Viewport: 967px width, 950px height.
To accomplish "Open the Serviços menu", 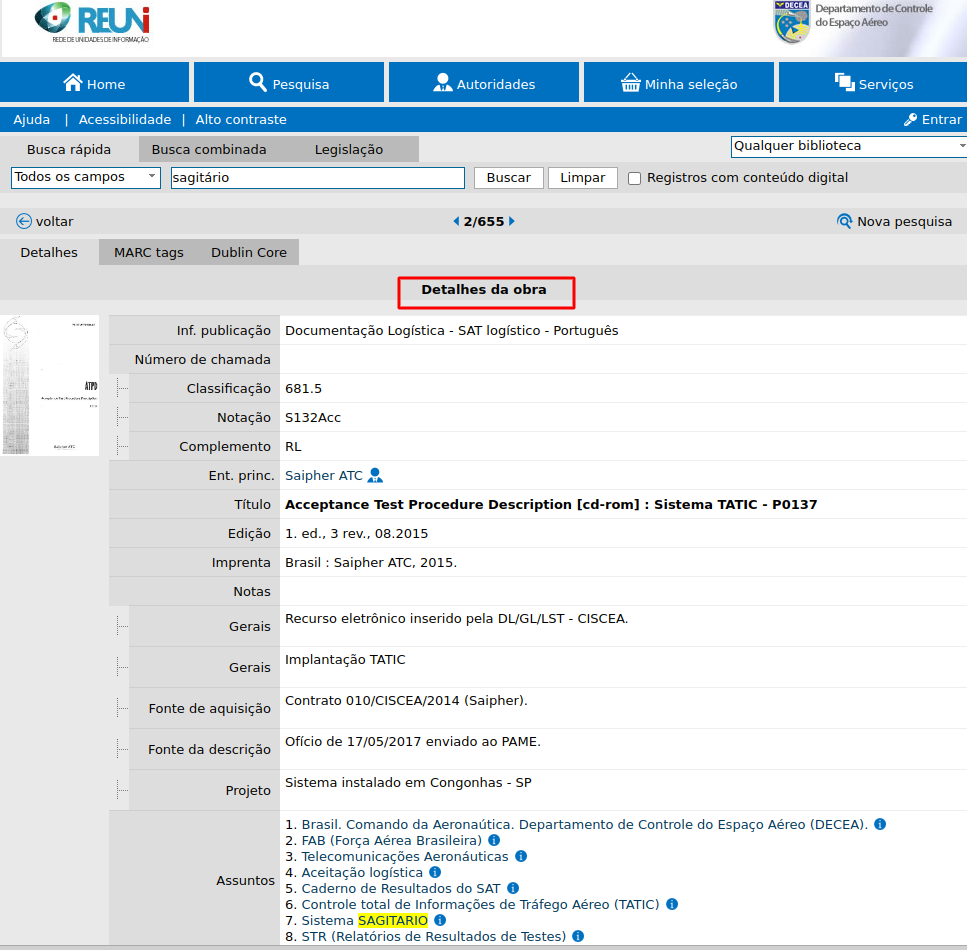I will (x=873, y=82).
